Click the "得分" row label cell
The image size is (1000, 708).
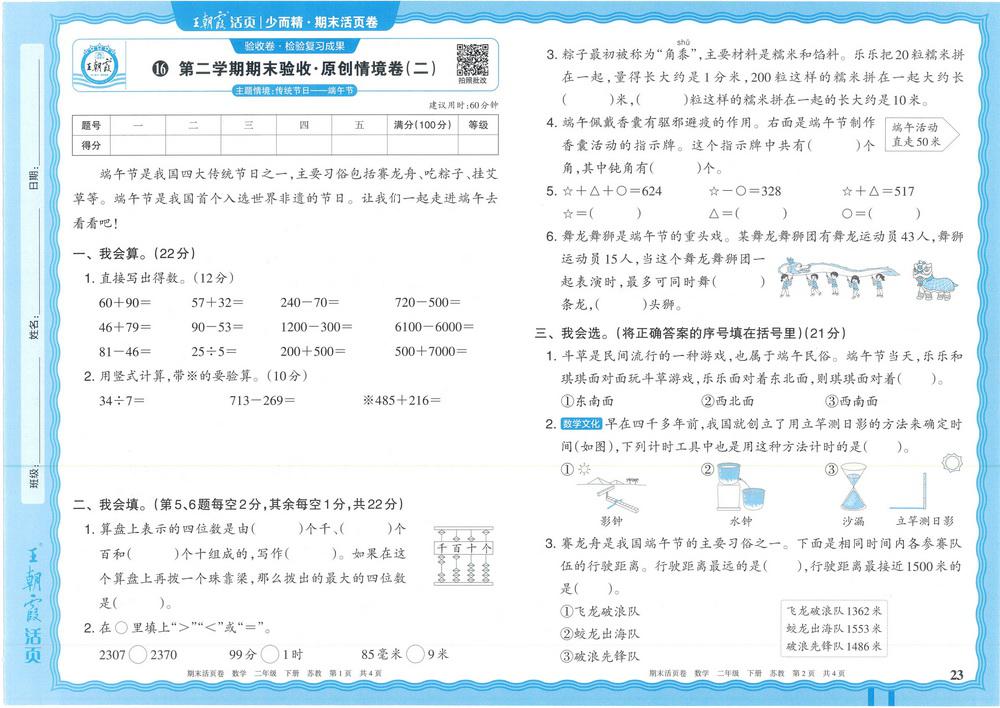[91, 145]
